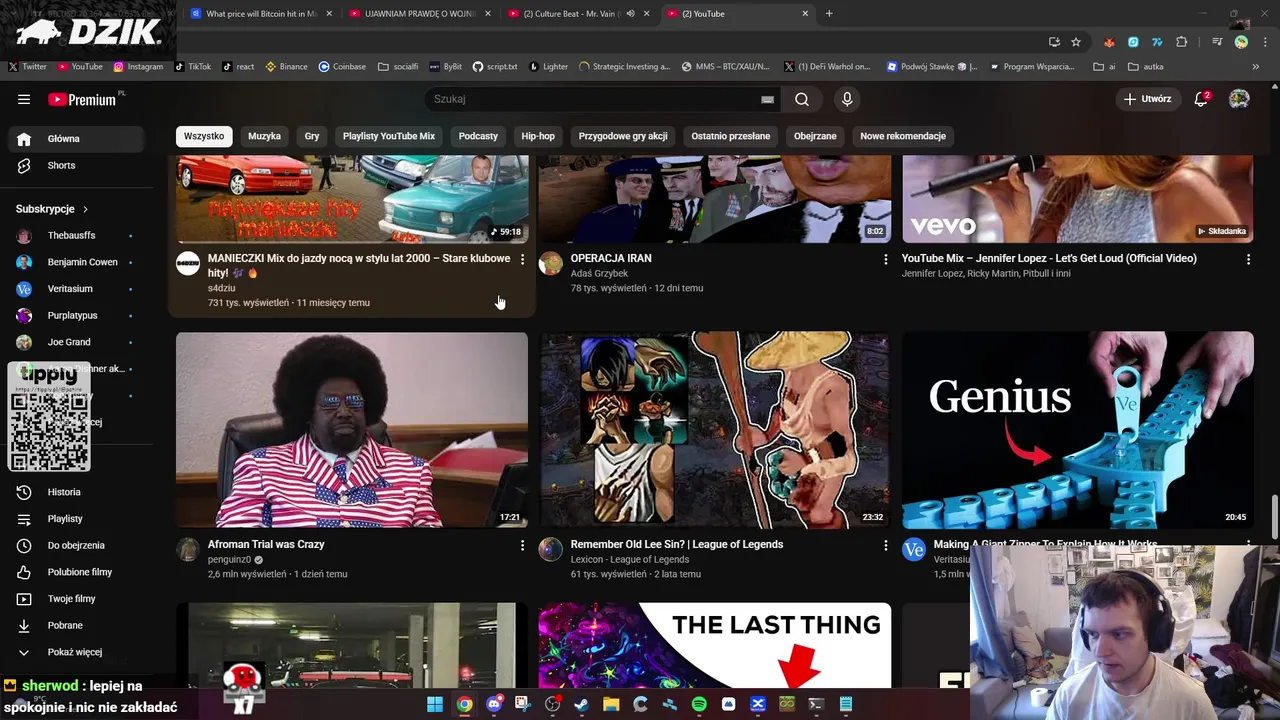The image size is (1280, 720).
Task: Select the Przygodowe gry akcji chip
Action: point(623,136)
